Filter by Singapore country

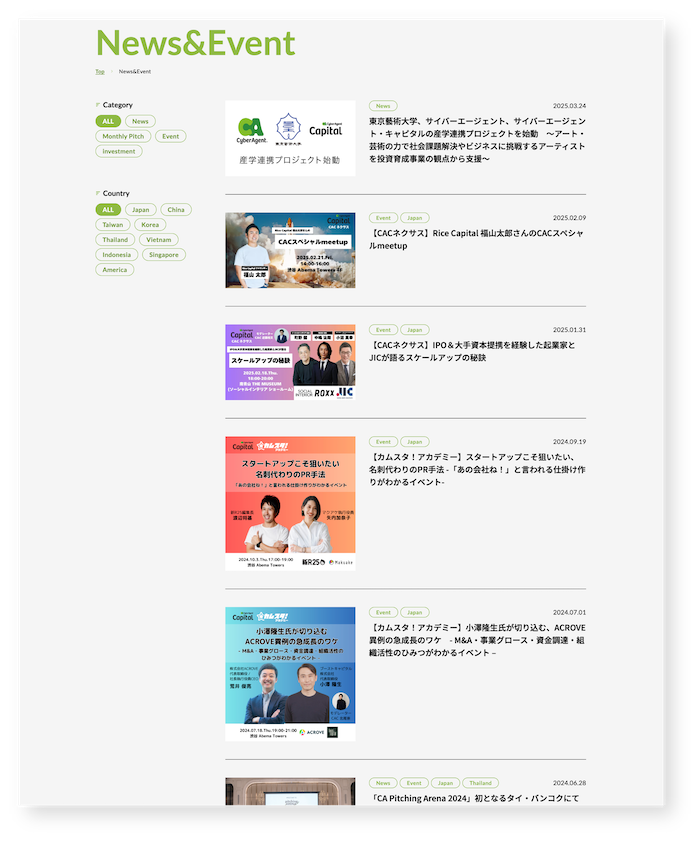pos(164,255)
